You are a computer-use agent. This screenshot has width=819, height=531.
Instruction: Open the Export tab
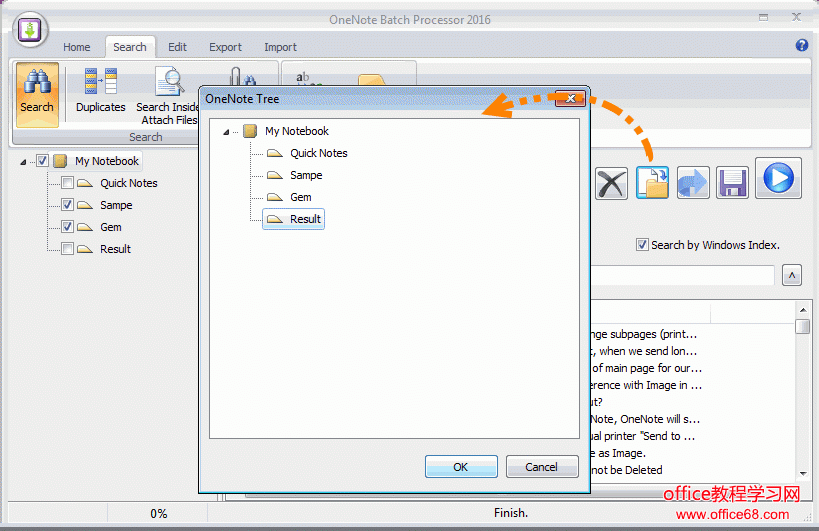[225, 47]
